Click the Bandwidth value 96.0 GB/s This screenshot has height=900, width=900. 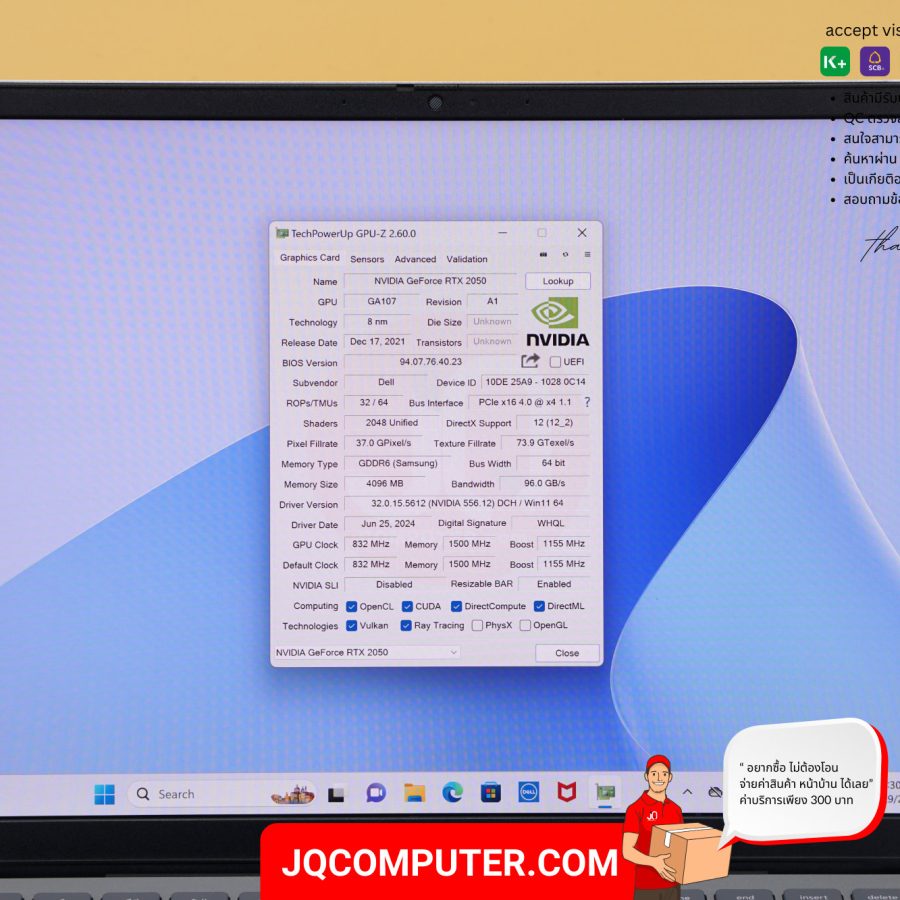coord(544,483)
